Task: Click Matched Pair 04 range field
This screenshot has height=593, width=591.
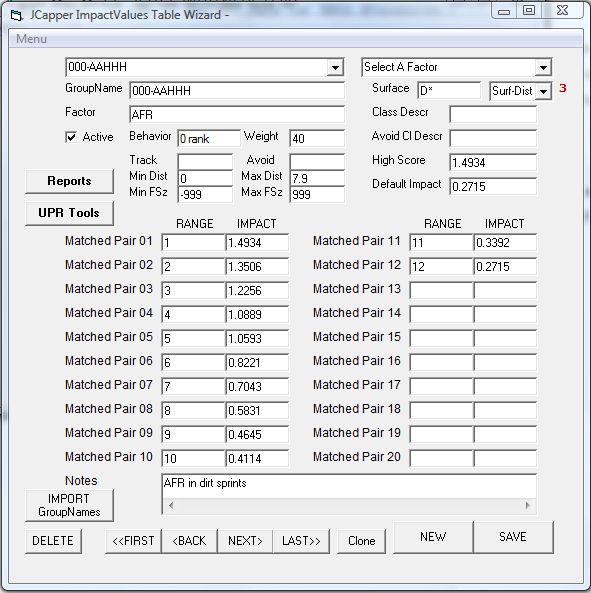Action: pos(194,314)
